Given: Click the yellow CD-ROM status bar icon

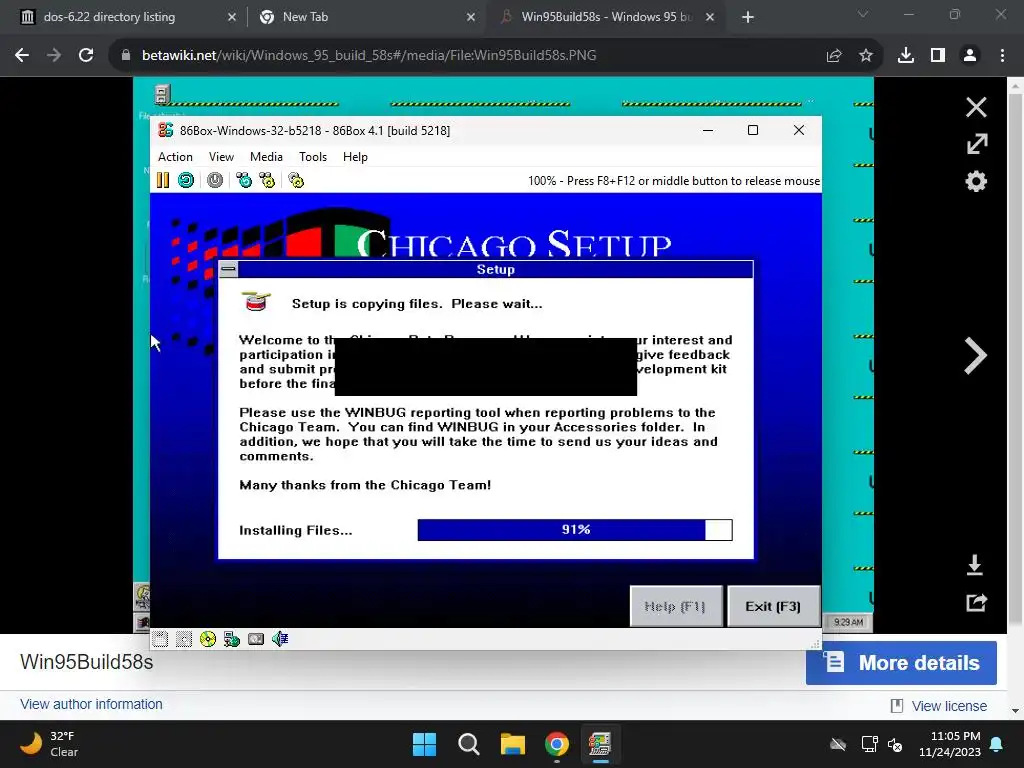Looking at the screenshot, I should [208, 639].
